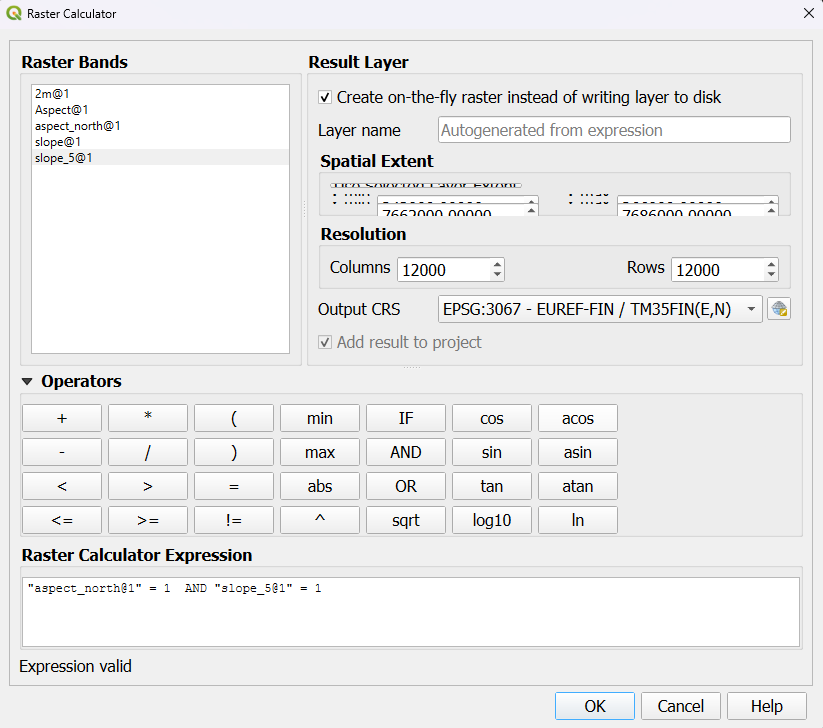Click the QGIS logo in title bar

click(14, 13)
